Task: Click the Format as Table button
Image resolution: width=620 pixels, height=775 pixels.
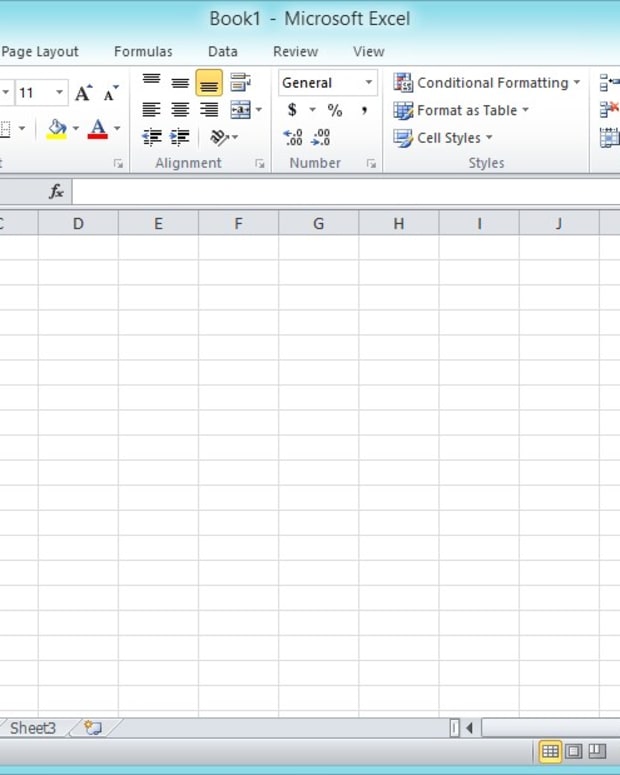Action: 461,111
